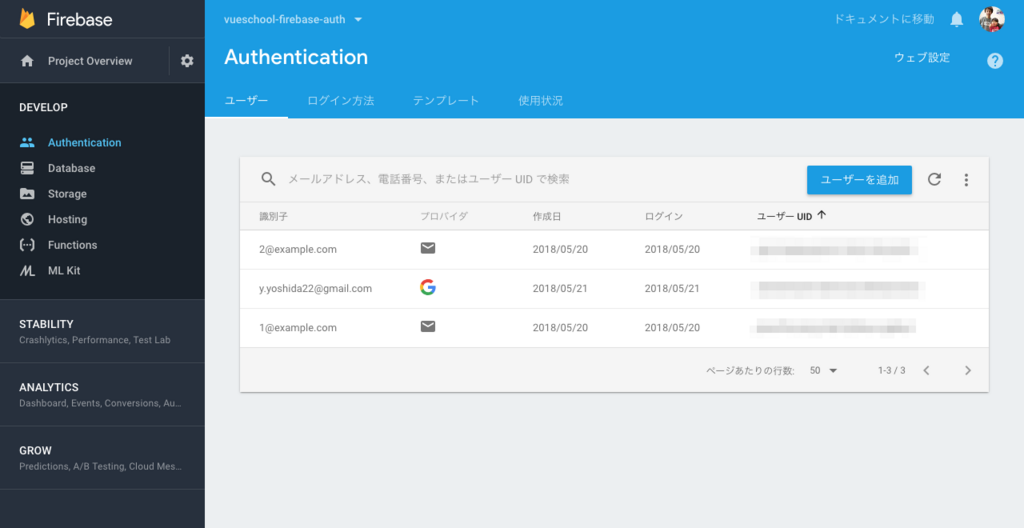This screenshot has width=1024, height=528.
Task: Click the プロバイダ column header
Action: (444, 216)
